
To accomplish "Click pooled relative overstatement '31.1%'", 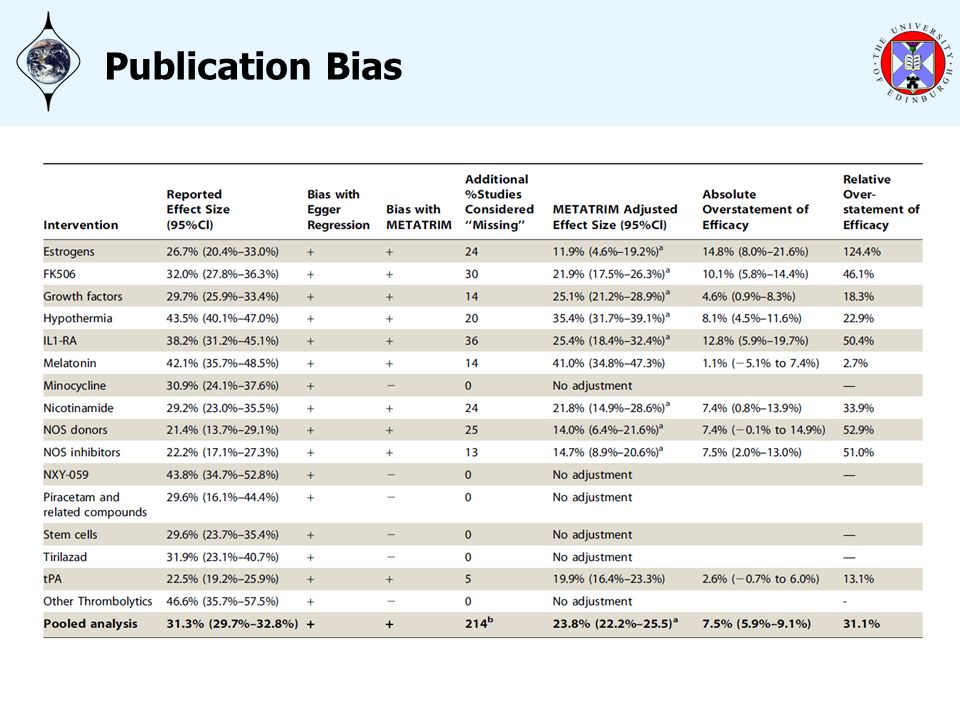I will [861, 624].
